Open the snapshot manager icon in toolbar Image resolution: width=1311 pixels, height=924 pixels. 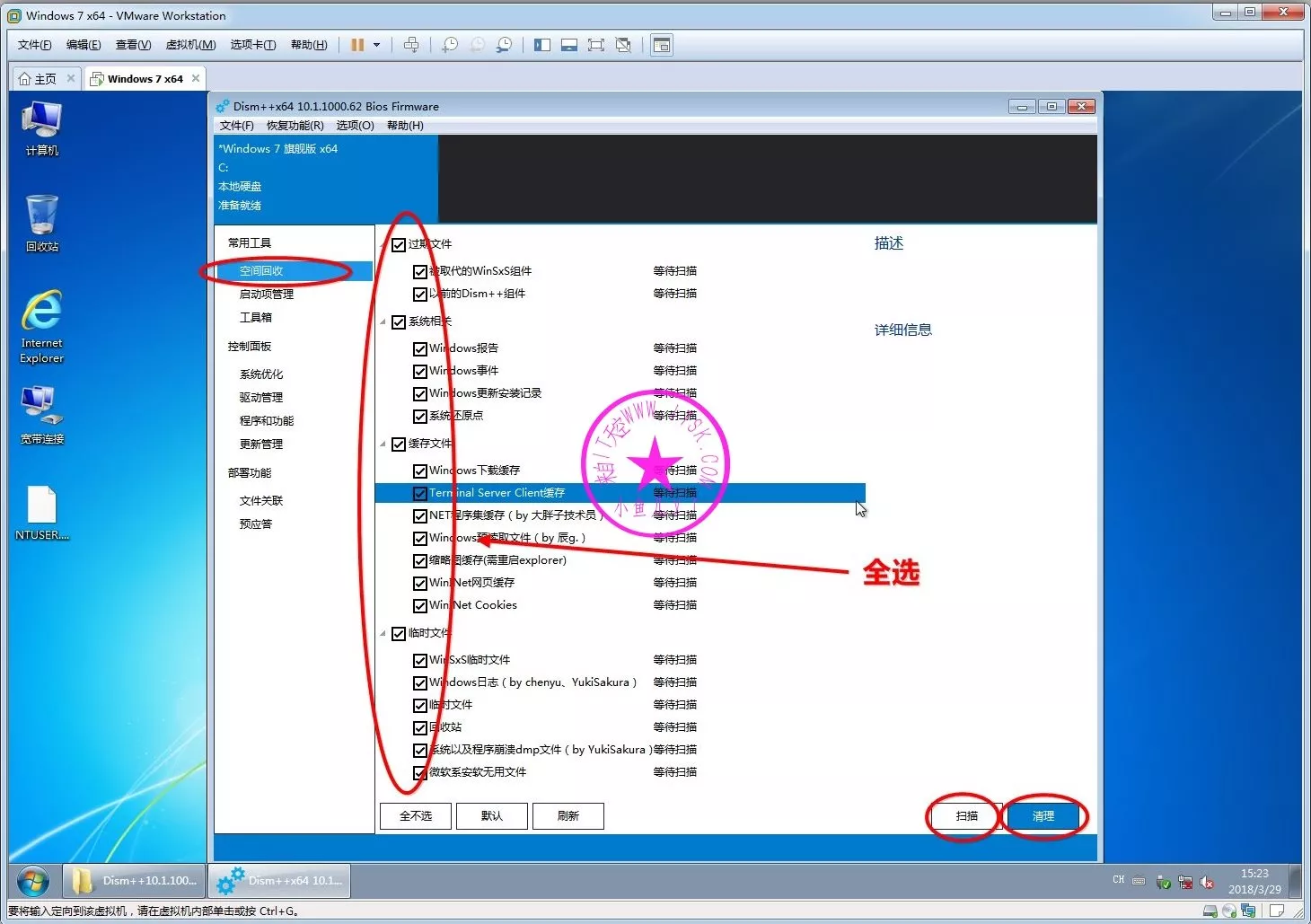pos(505,45)
